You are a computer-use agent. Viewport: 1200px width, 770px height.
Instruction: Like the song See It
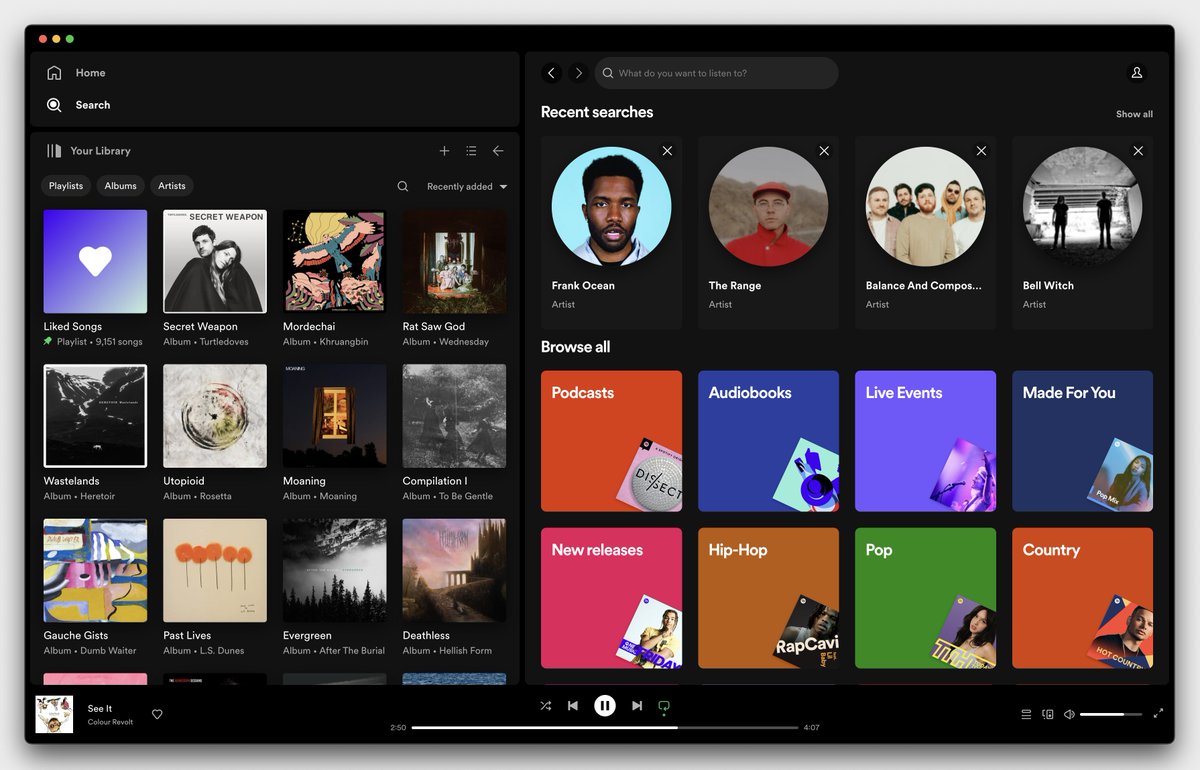(157, 714)
